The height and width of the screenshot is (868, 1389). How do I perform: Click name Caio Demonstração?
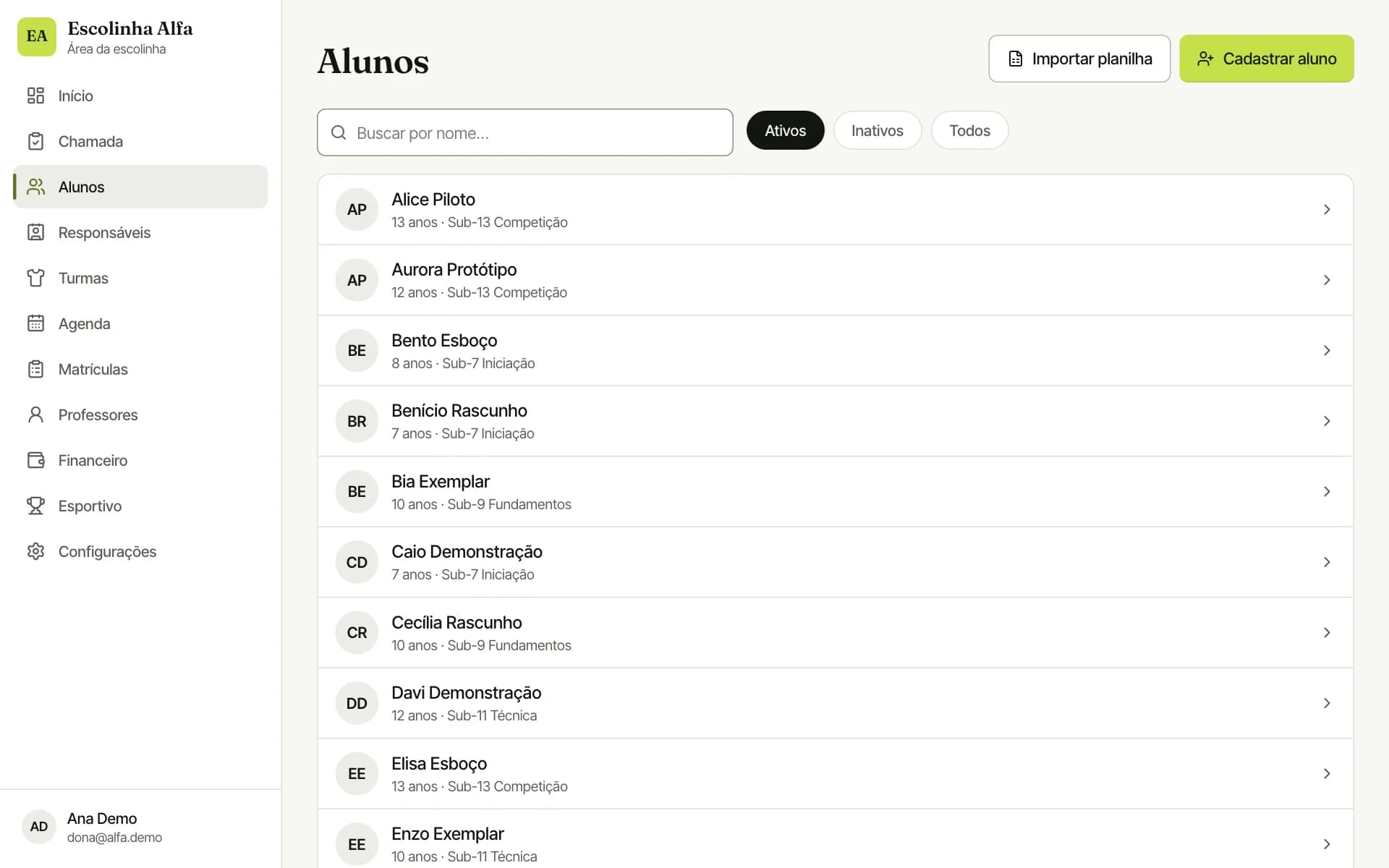[467, 552]
